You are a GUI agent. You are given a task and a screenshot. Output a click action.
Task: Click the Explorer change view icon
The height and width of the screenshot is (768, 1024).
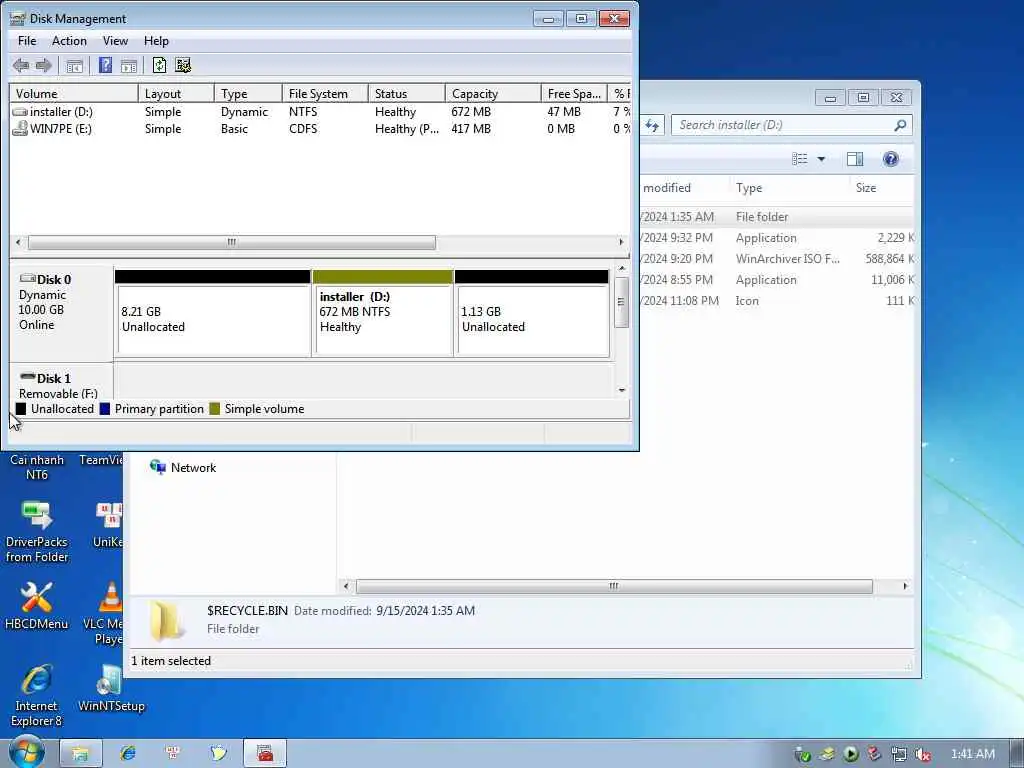click(x=799, y=159)
